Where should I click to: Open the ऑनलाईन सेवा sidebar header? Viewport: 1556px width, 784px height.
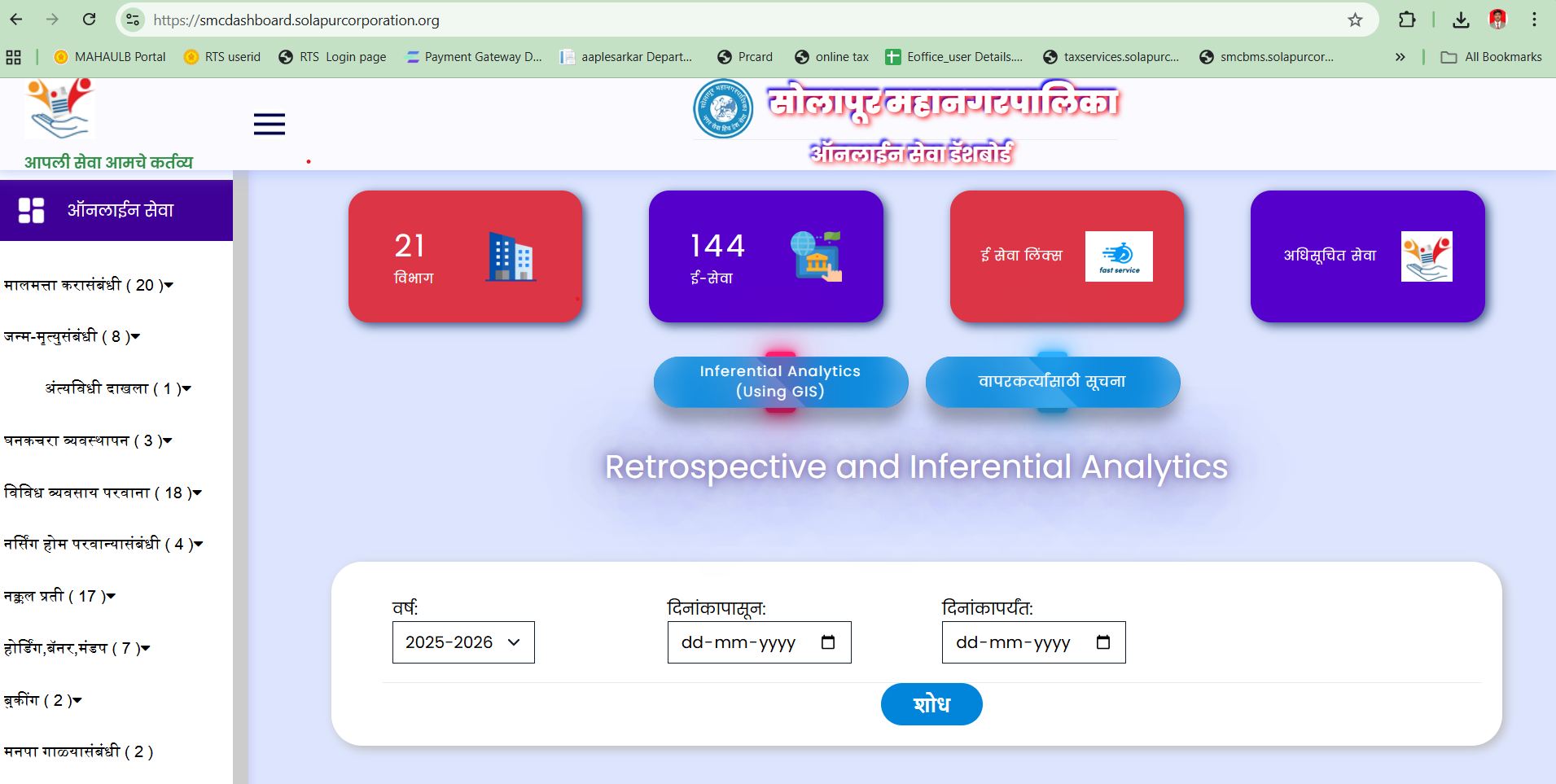(116, 210)
